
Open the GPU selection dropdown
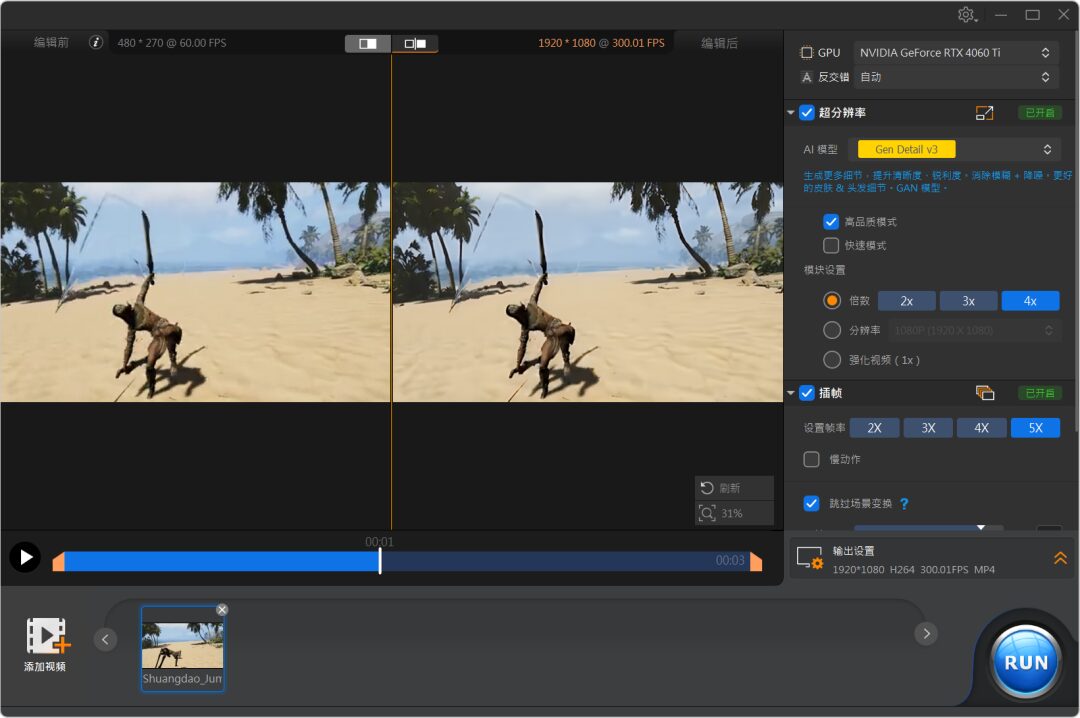pos(955,53)
